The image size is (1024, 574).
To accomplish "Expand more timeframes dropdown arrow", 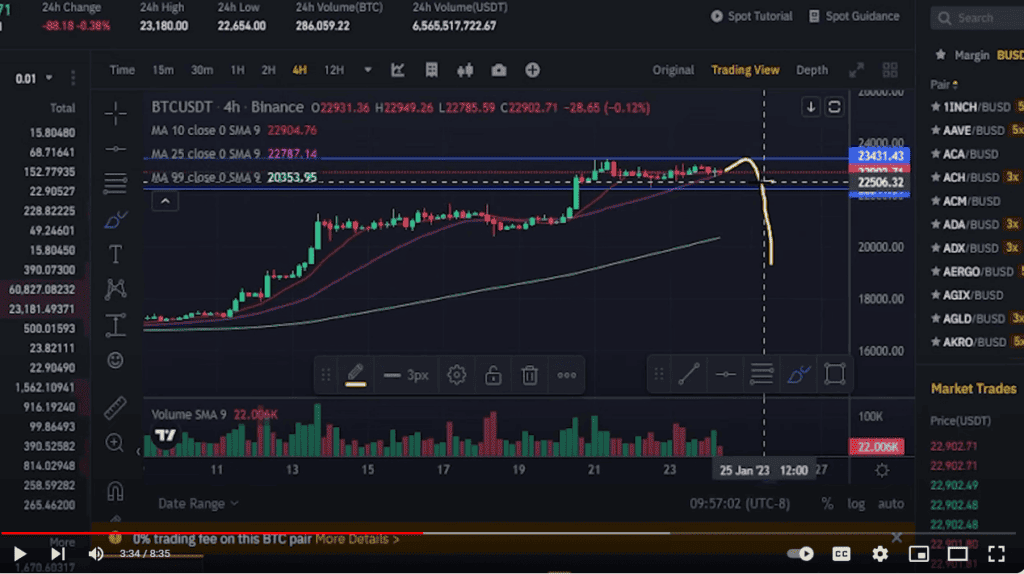I will (x=368, y=70).
